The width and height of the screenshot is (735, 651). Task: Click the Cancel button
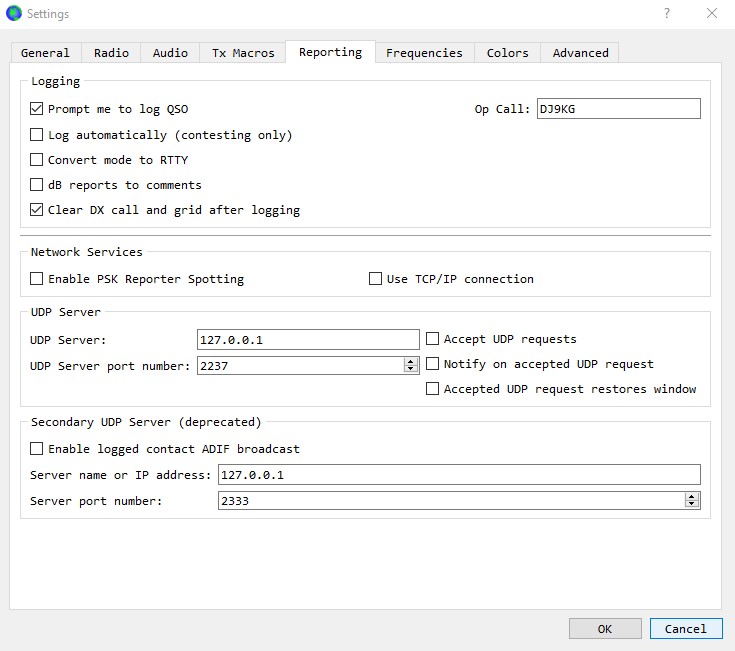click(686, 629)
